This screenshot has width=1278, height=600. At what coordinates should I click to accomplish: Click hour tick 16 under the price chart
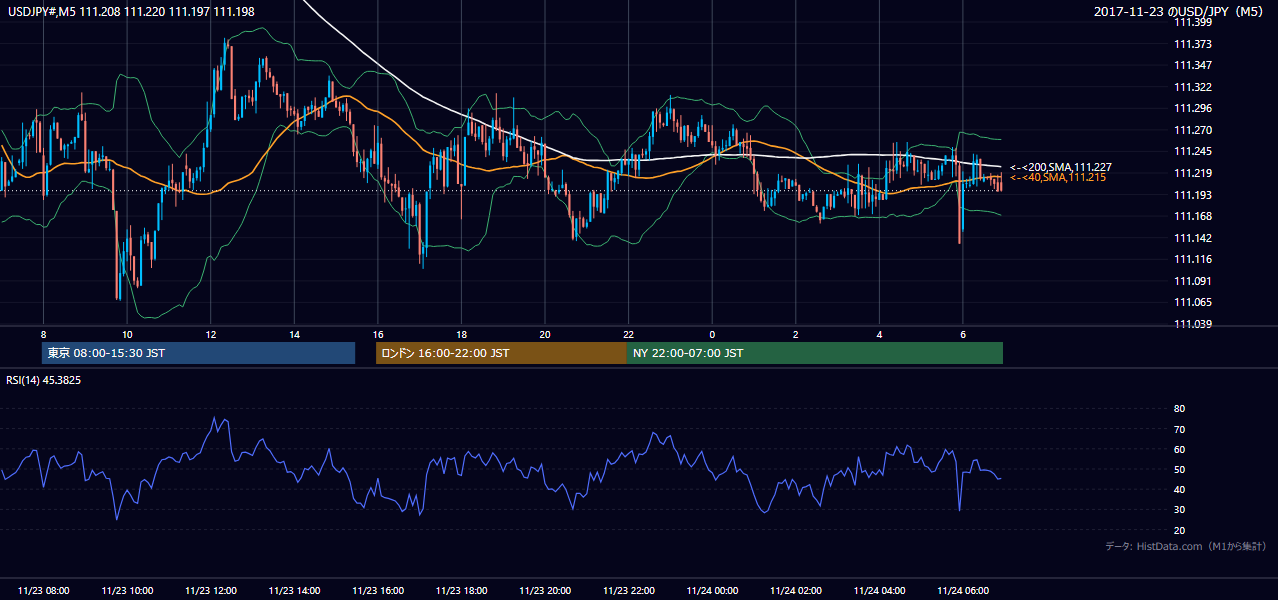(378, 334)
